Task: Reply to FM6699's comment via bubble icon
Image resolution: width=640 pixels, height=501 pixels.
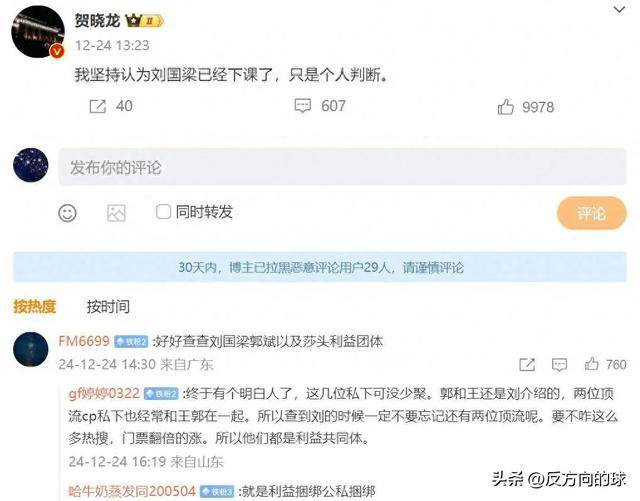Action: tap(559, 364)
